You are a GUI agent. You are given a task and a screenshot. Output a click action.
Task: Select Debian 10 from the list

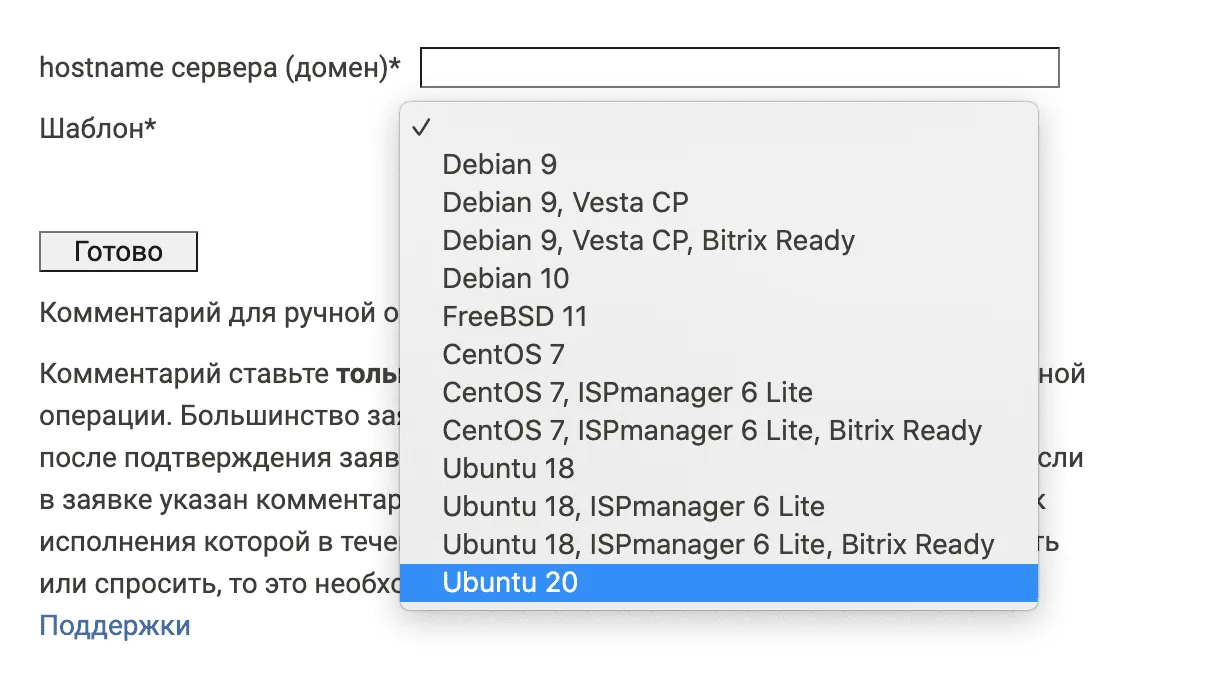(x=506, y=278)
